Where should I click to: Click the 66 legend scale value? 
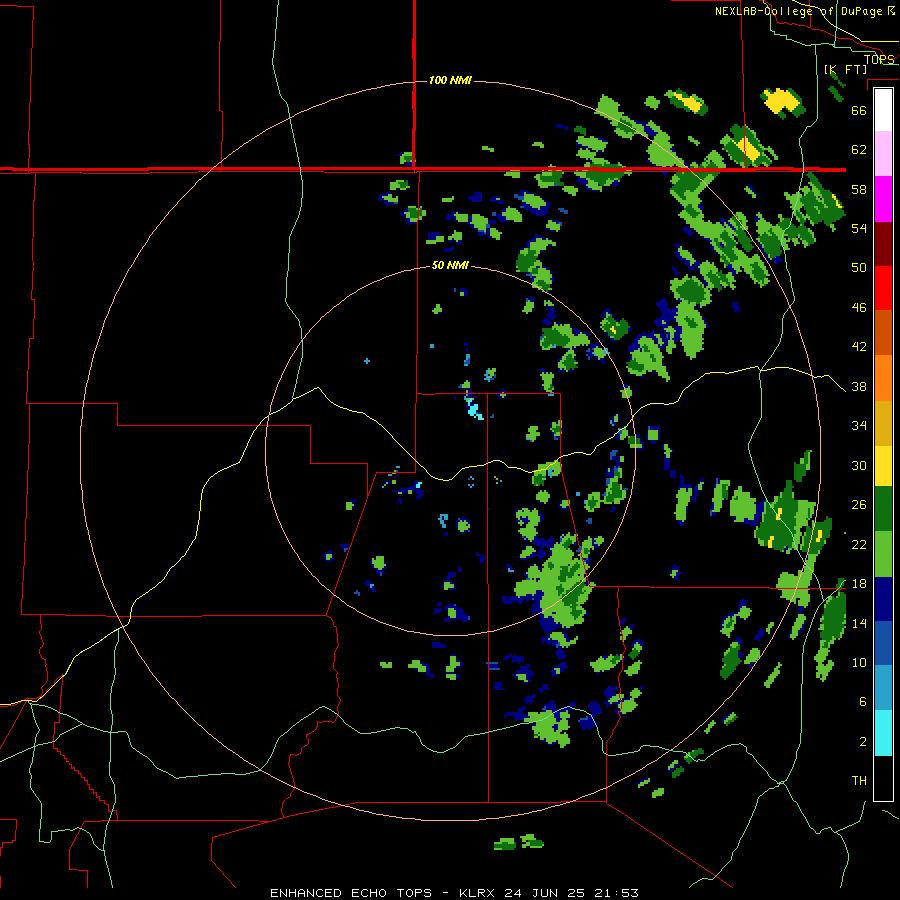tap(859, 110)
